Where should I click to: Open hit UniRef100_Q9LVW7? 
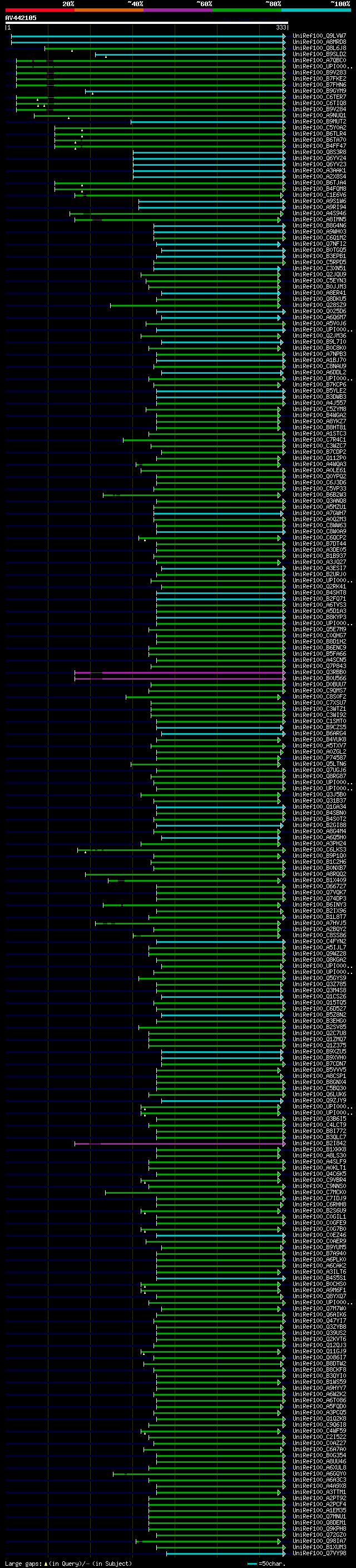pyautogui.click(x=319, y=36)
